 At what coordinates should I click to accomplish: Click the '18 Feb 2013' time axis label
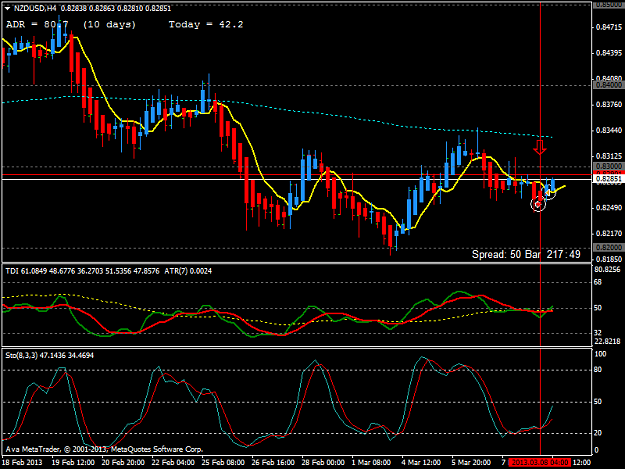coord(22,462)
